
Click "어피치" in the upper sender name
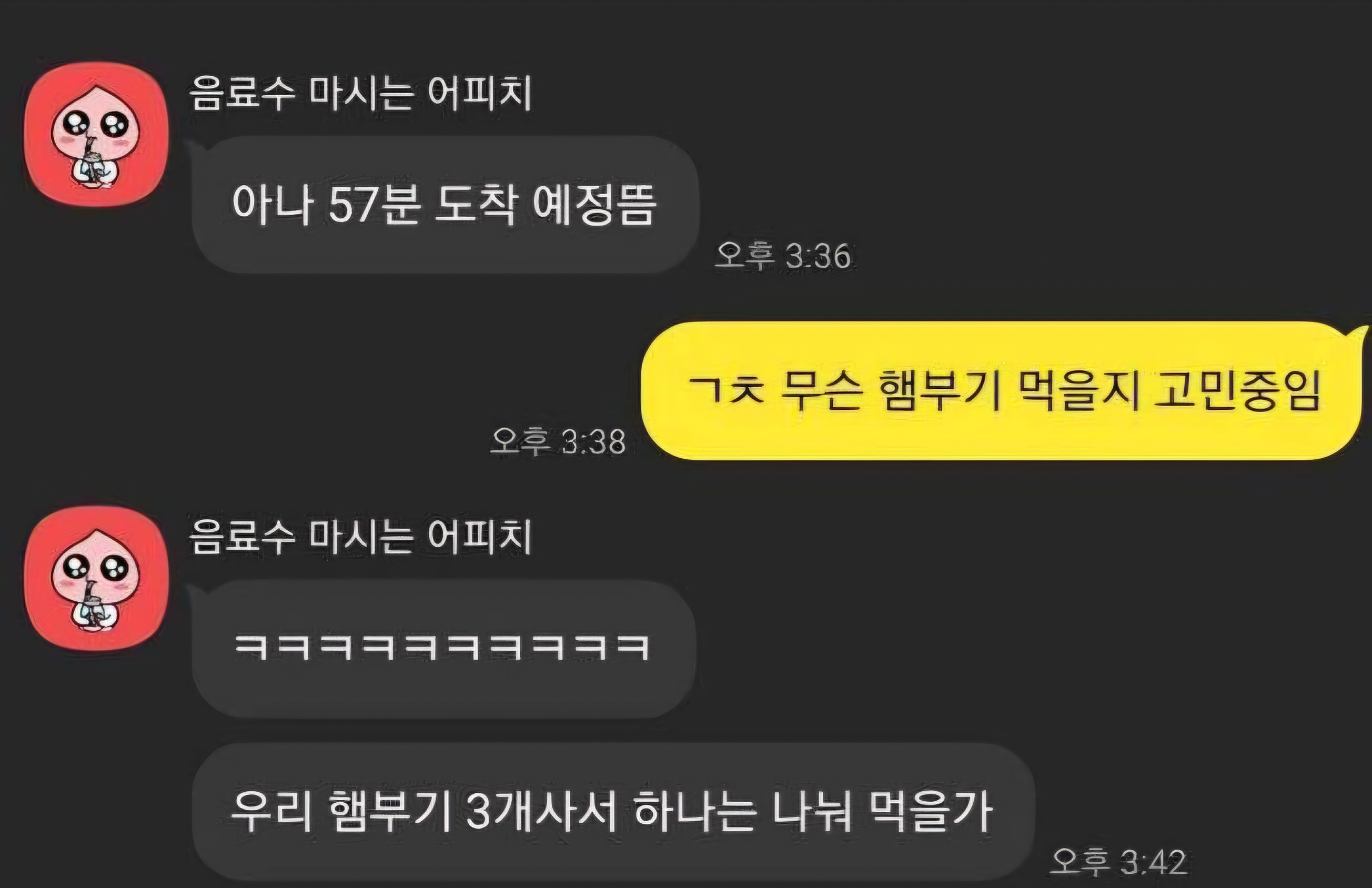pos(479,93)
